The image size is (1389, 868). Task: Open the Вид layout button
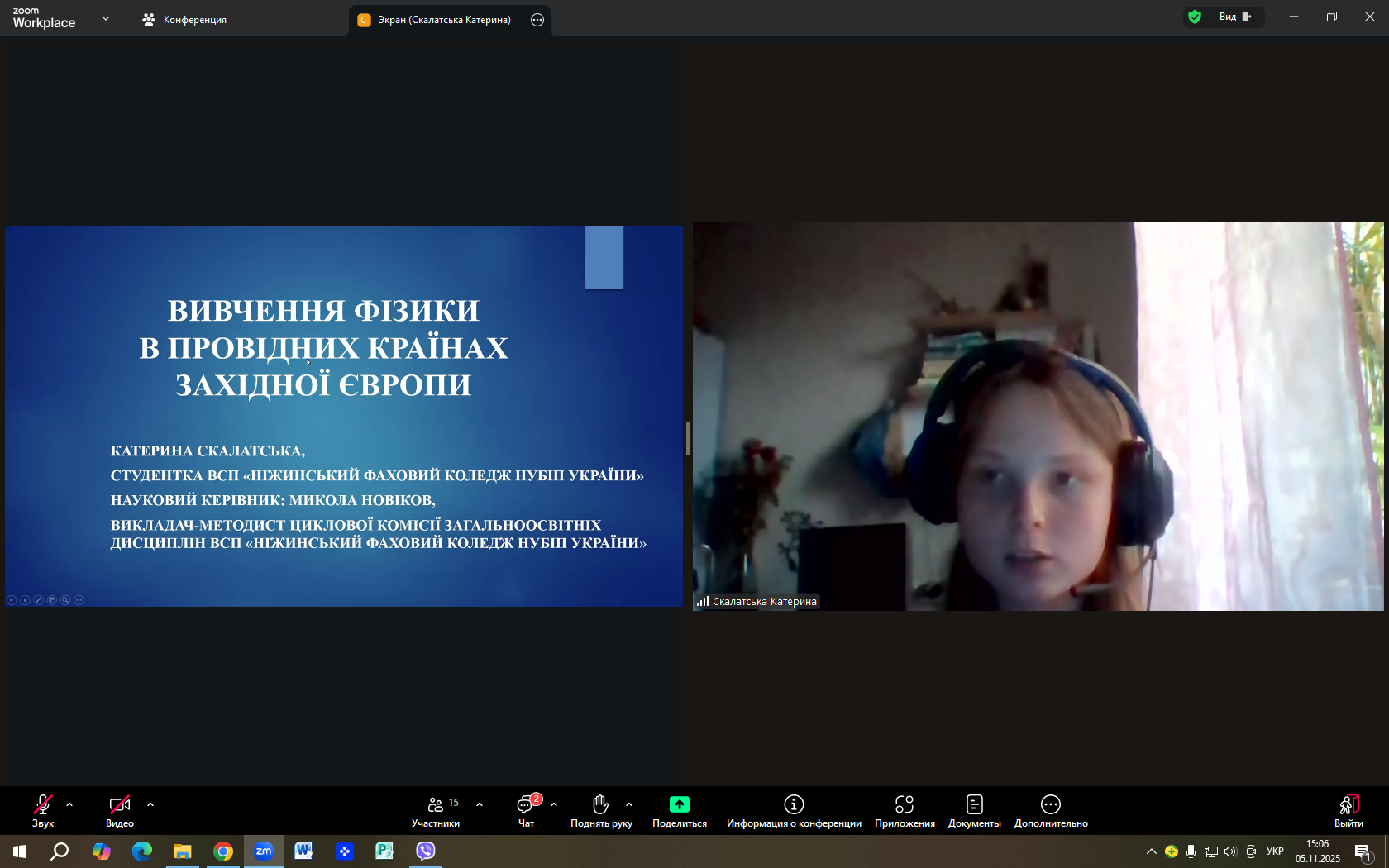pyautogui.click(x=1234, y=17)
